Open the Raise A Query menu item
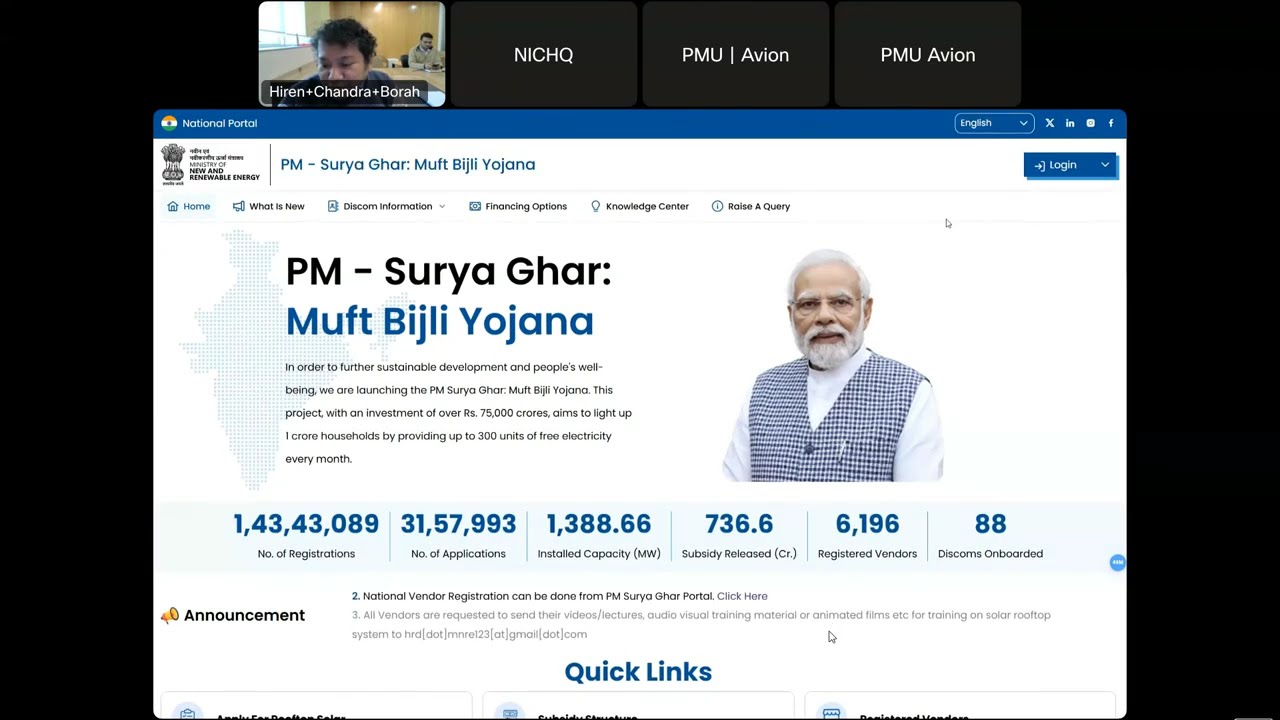This screenshot has width=1280, height=720. tap(750, 206)
